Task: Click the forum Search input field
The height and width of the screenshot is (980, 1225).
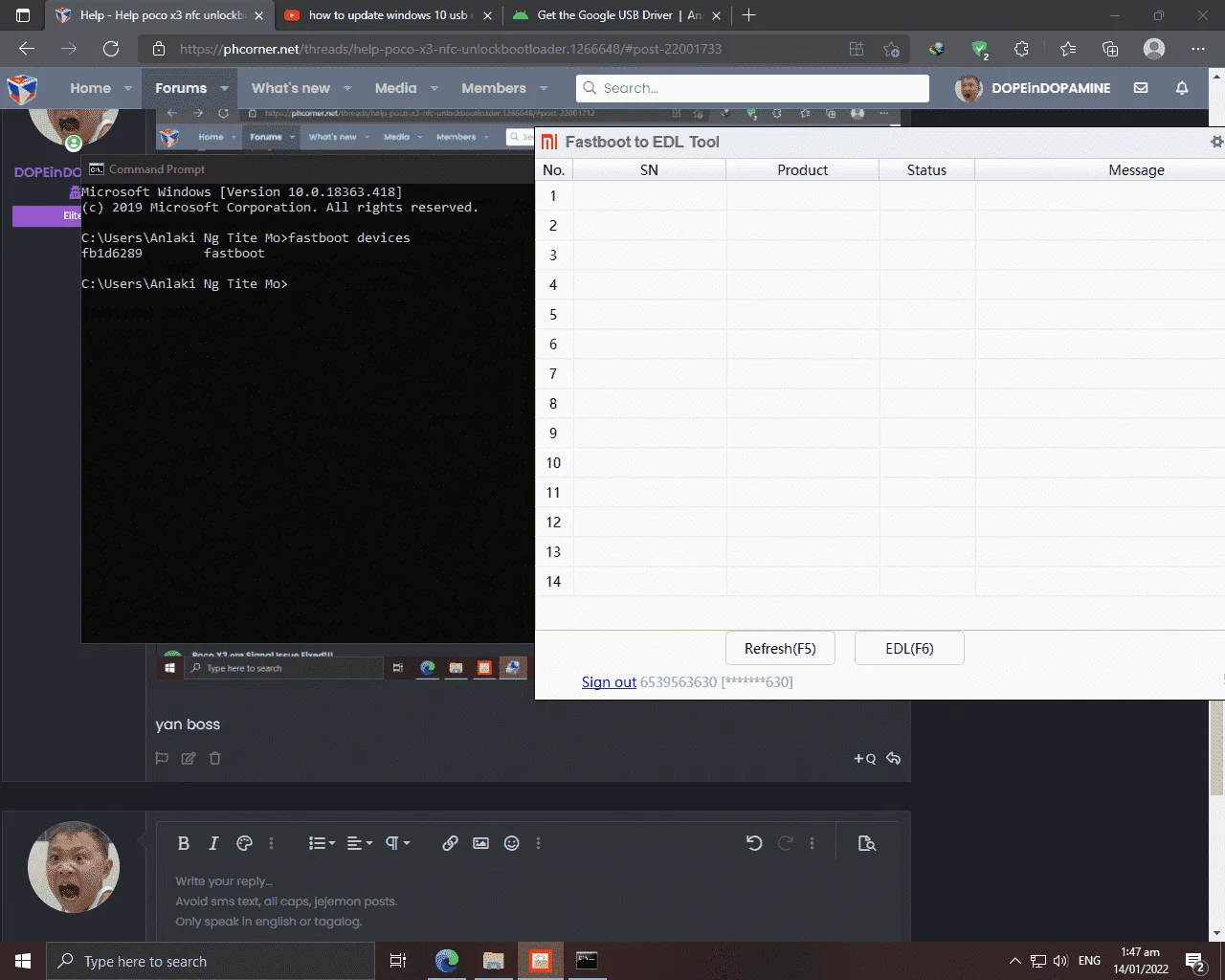Action: click(x=752, y=88)
